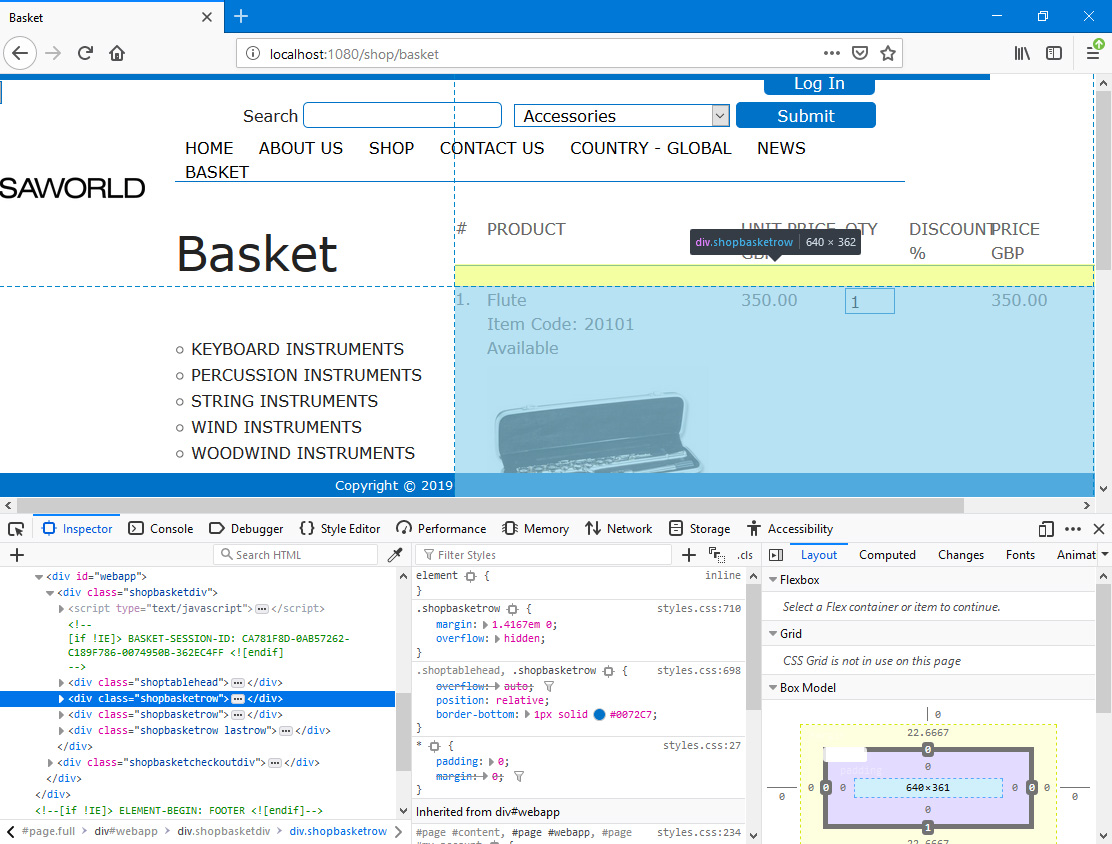Click the website Search text field

[402, 116]
